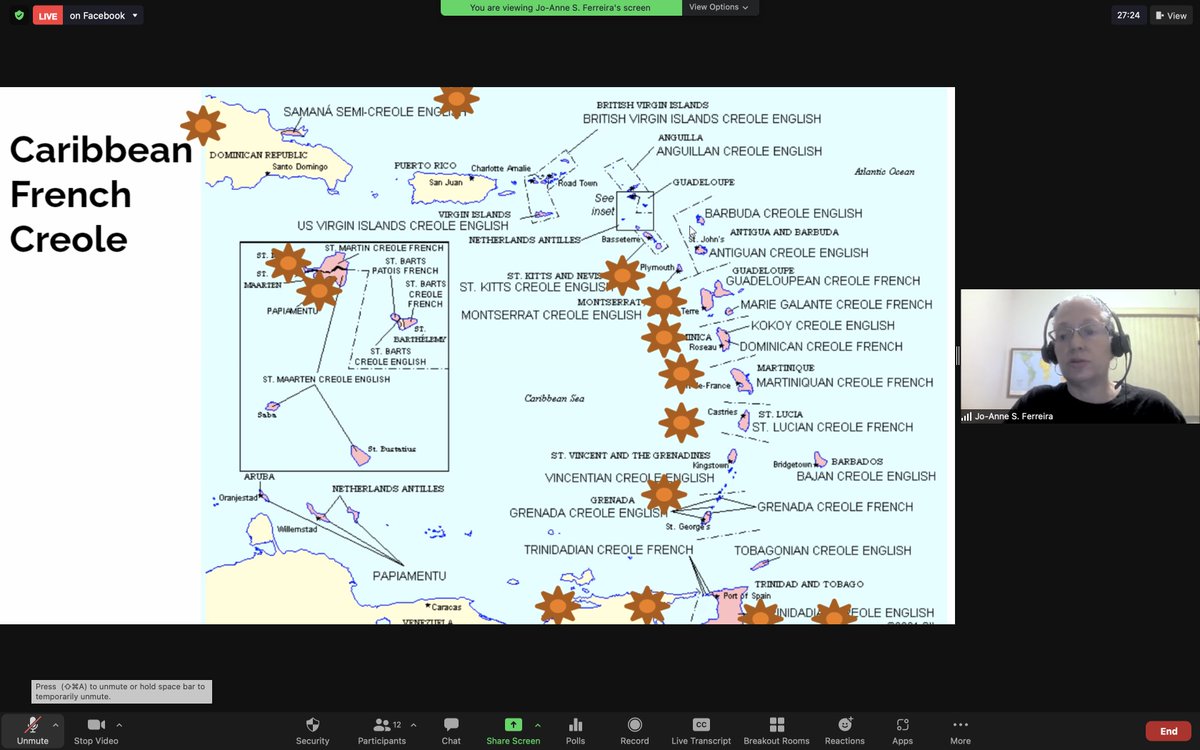Click the red End meeting button

tap(1168, 731)
